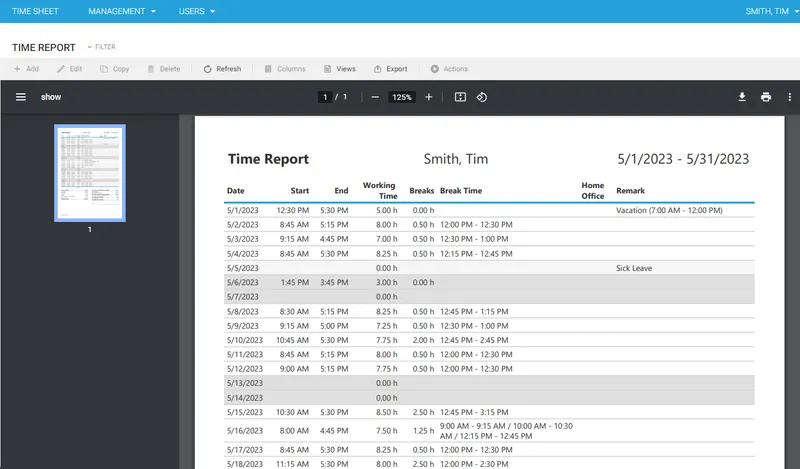Click the name Smith, Tim in report
Image resolution: width=800 pixels, height=469 pixels.
456,159
